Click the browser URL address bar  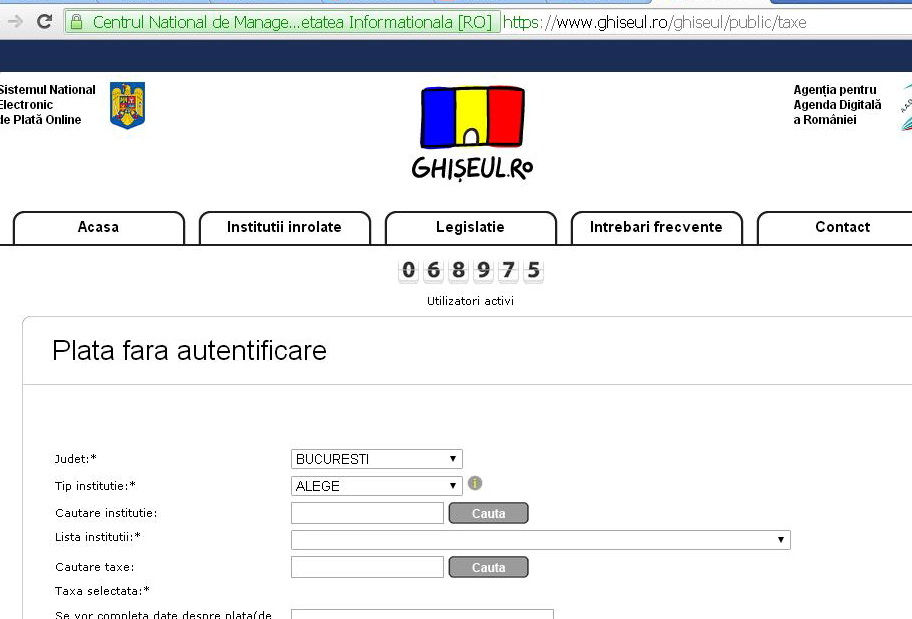(x=700, y=22)
